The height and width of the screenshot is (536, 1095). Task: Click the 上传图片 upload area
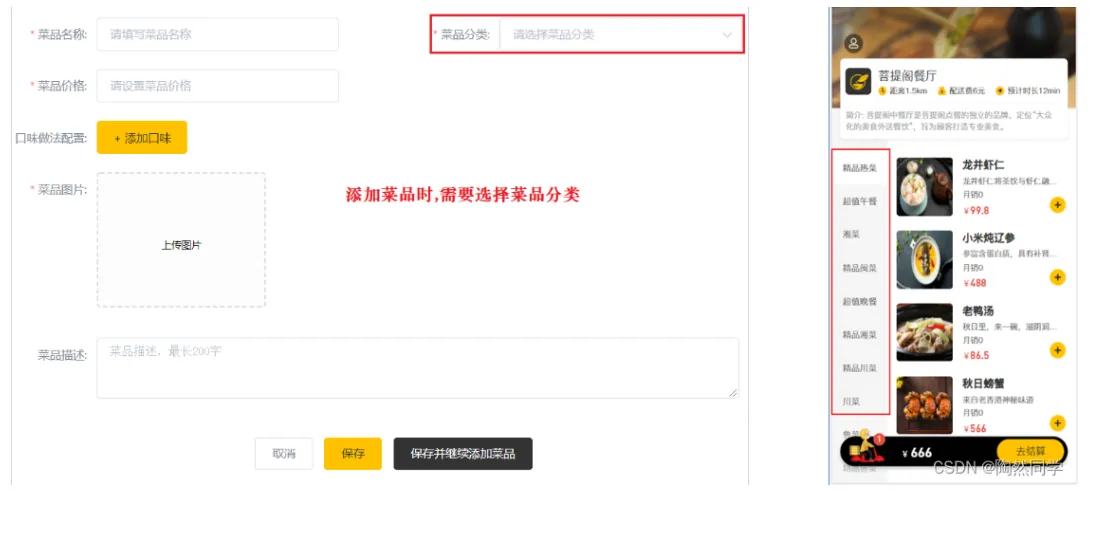click(x=182, y=240)
